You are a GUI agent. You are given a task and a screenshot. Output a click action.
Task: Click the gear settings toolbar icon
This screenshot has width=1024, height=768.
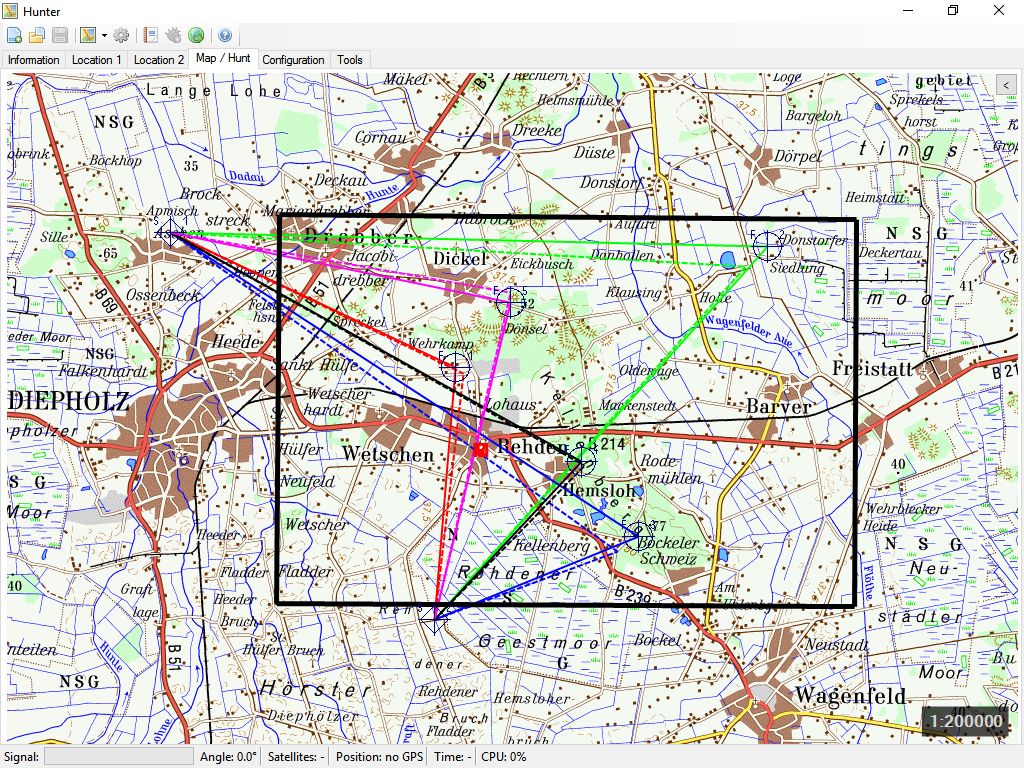pos(121,36)
